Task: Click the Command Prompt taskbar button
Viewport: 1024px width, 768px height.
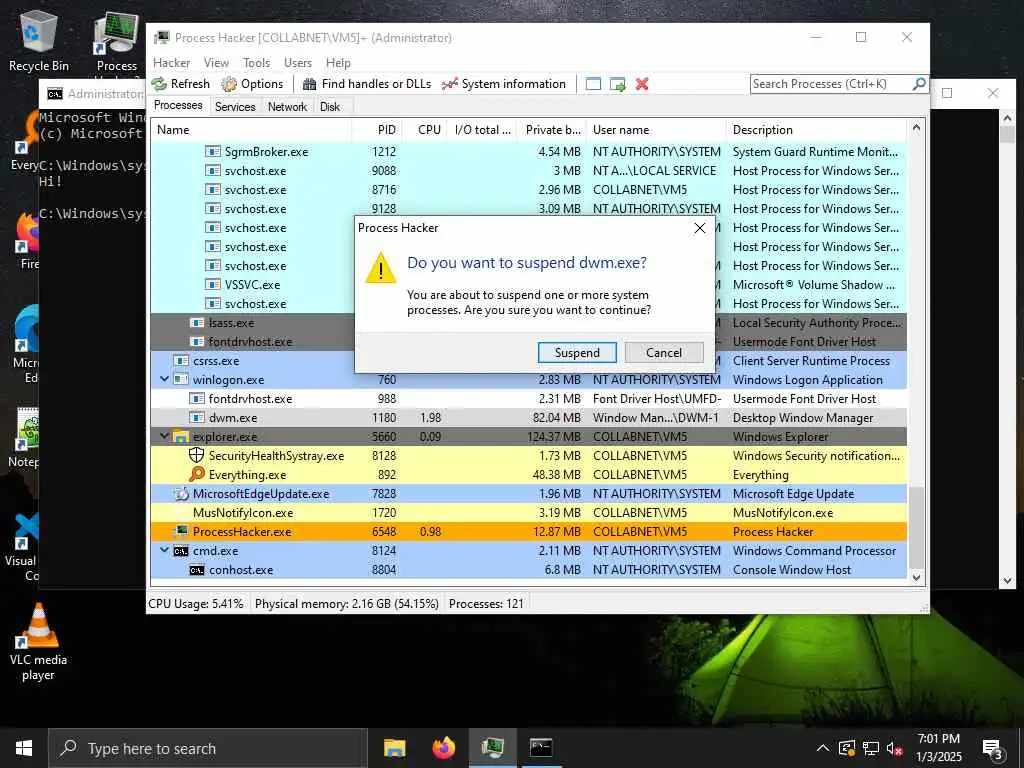Action: tap(541, 748)
